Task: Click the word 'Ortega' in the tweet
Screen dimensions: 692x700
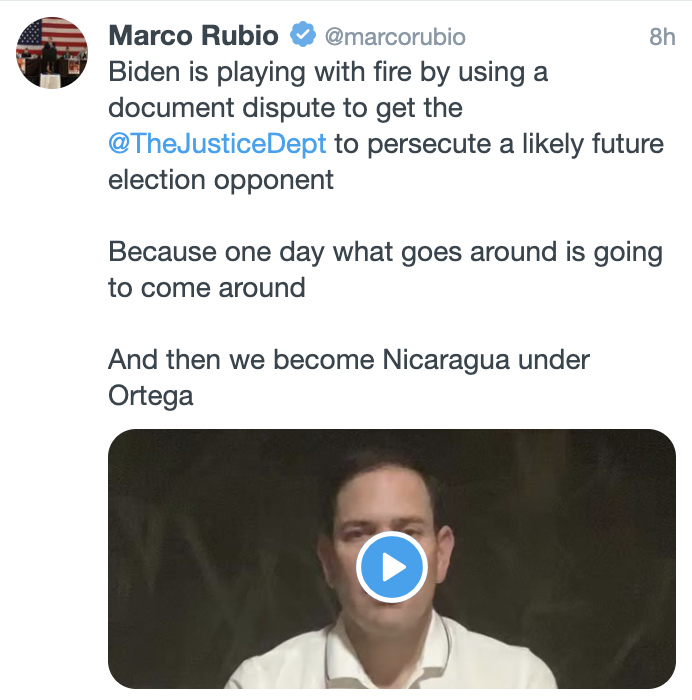Action: (x=151, y=396)
